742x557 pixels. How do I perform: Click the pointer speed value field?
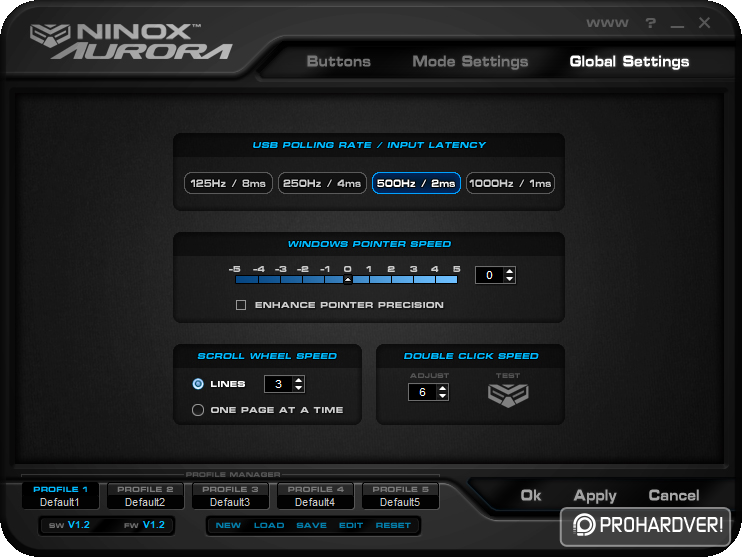coord(490,275)
